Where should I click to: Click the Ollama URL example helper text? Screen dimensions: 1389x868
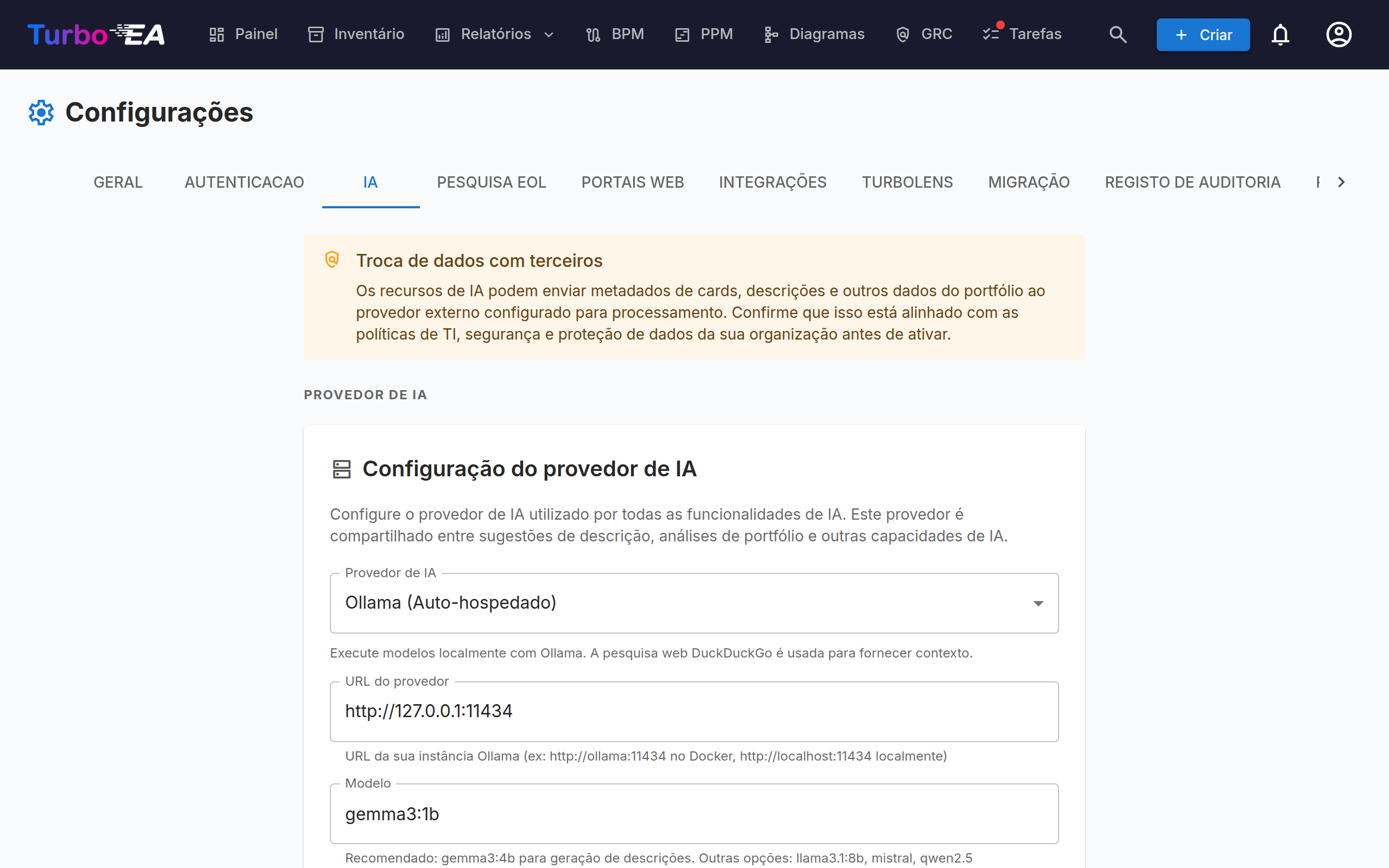646,756
